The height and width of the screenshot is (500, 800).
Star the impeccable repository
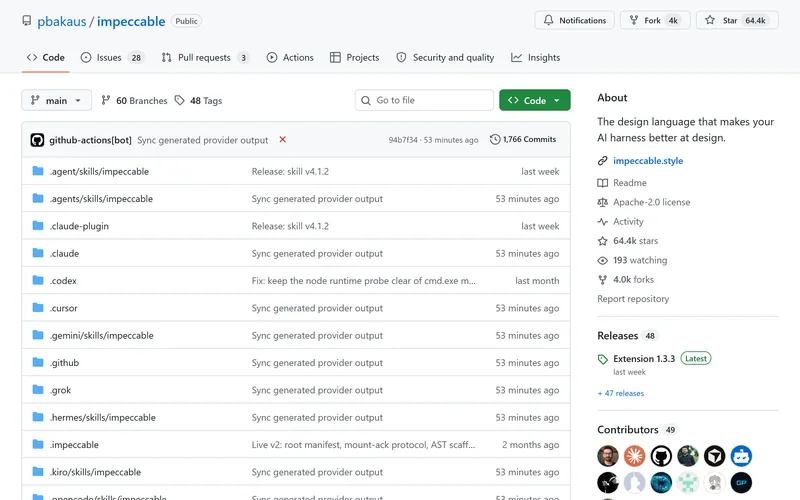pyautogui.click(x=737, y=20)
